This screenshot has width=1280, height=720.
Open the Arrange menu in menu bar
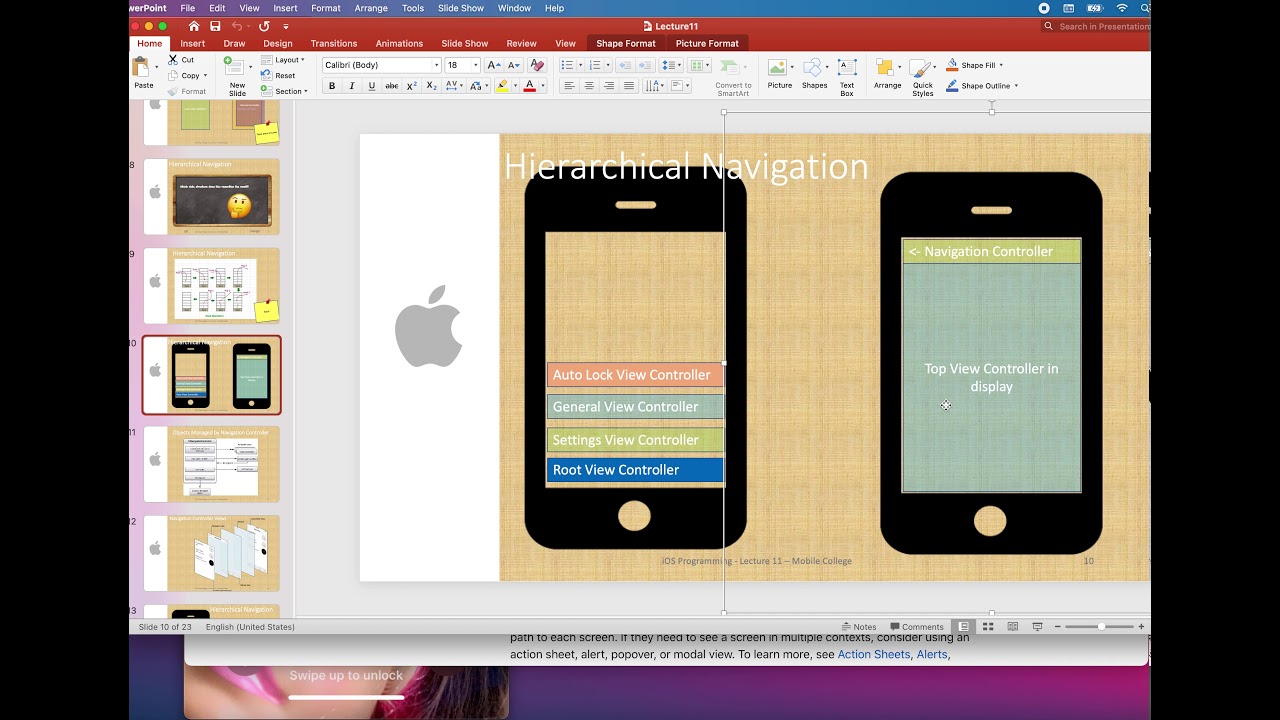point(371,8)
